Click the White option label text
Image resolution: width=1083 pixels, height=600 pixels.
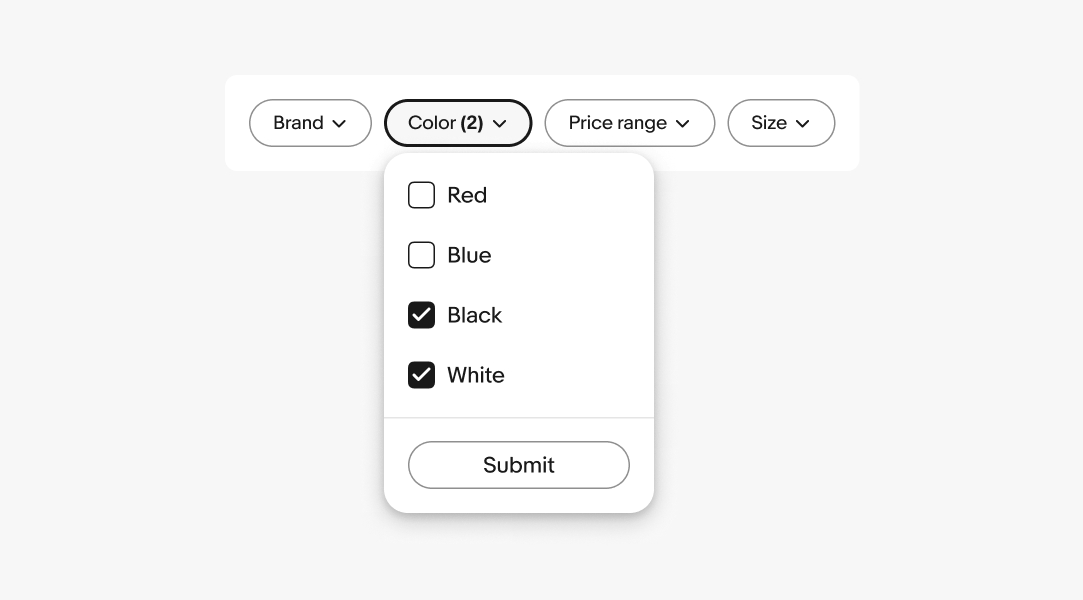coord(475,375)
